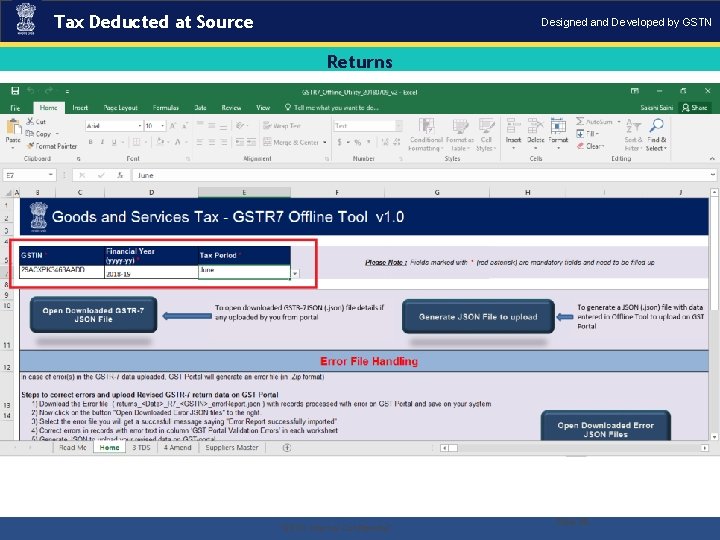Click the formula bar showing June
Viewport: 720px width, 540px height.
coord(420,175)
